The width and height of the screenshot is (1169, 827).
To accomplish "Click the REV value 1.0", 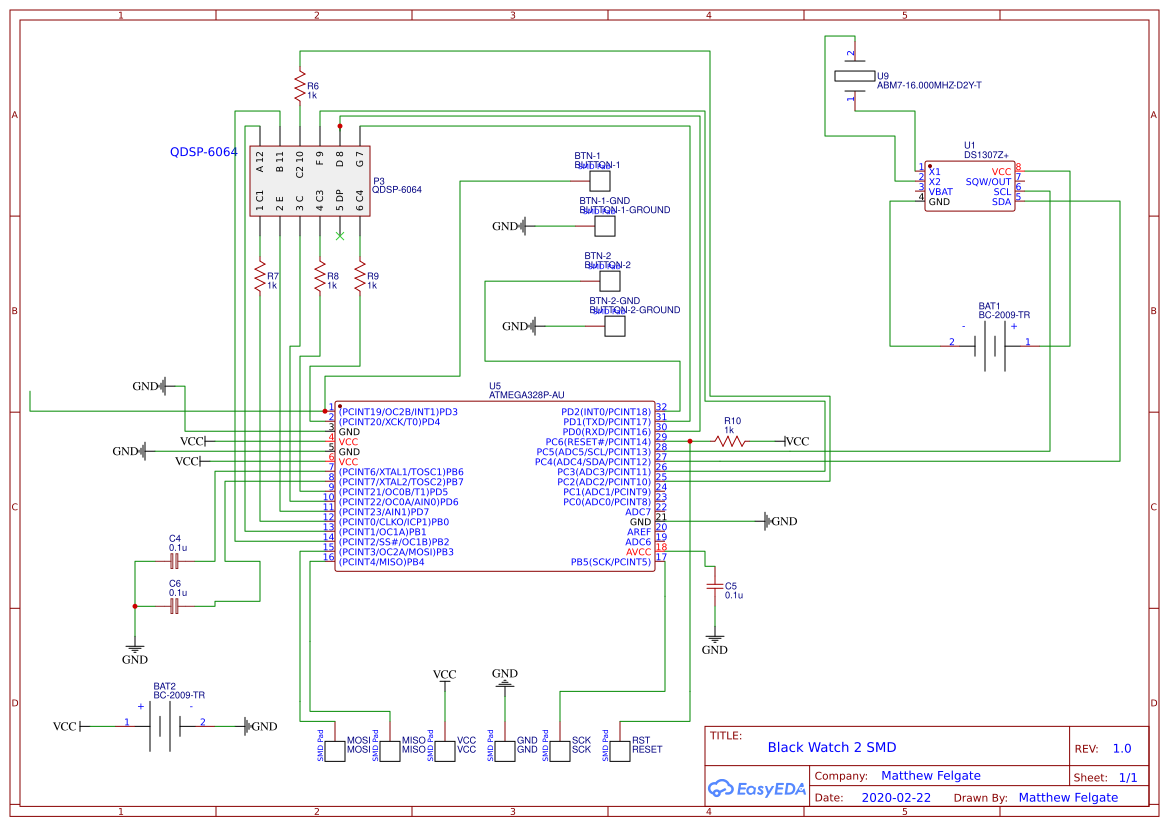I will (x=1122, y=749).
